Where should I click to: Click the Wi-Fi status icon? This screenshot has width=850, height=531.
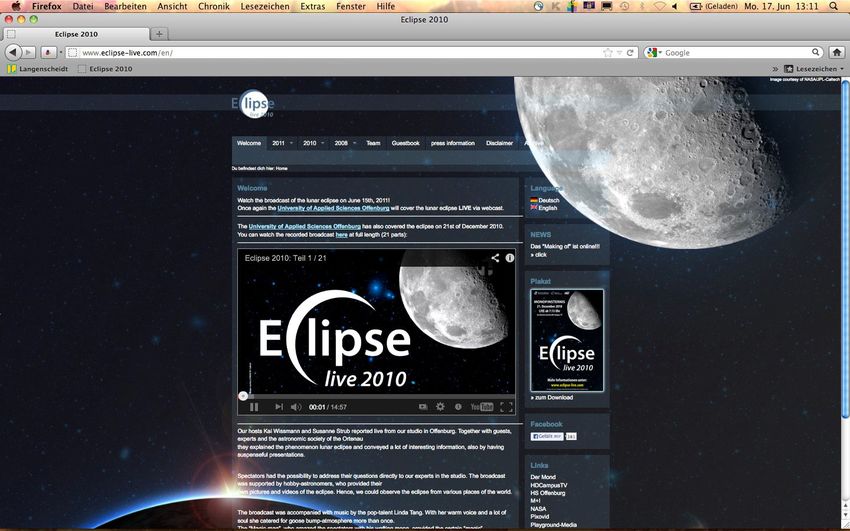(660, 7)
